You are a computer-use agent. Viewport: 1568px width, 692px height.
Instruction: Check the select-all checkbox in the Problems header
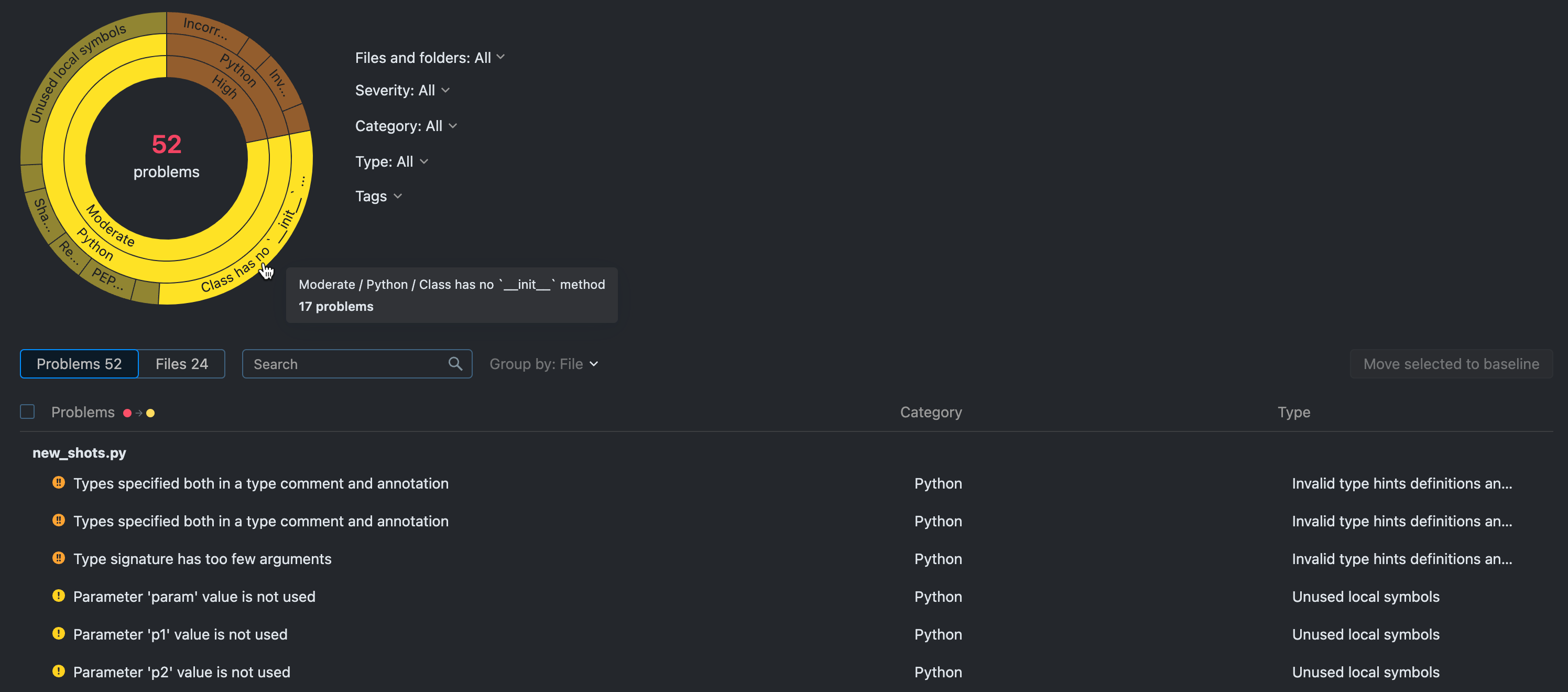point(27,412)
